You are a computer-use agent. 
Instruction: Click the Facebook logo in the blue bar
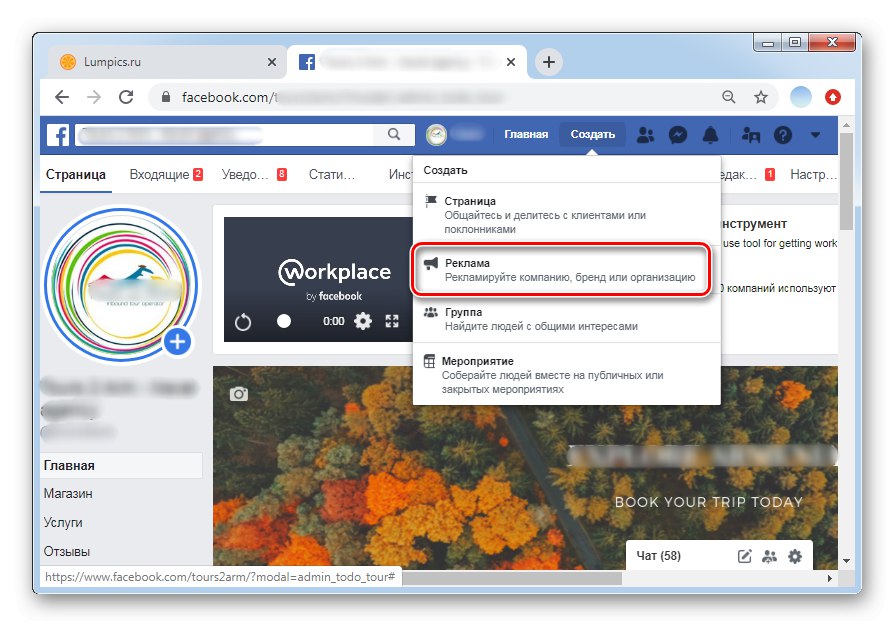58,135
